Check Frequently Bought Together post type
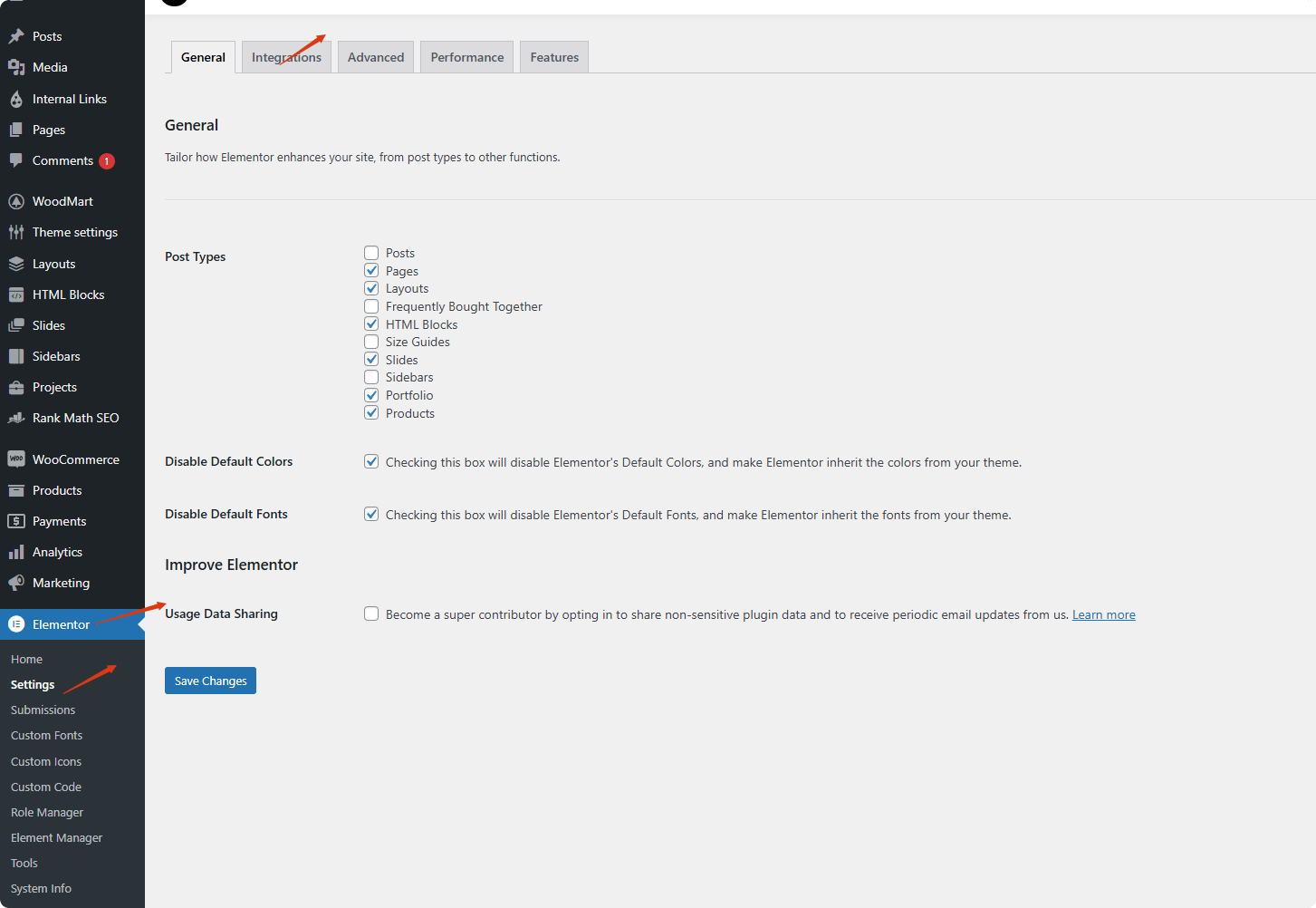This screenshot has width=1316, height=908. [371, 306]
